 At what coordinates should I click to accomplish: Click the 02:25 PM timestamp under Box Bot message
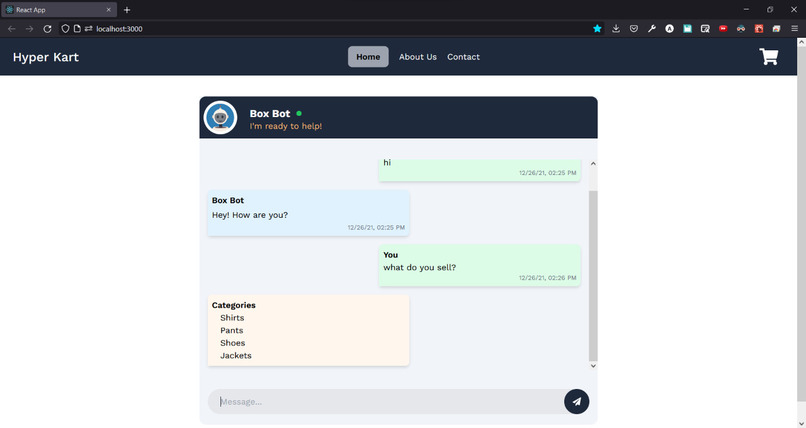pyautogui.click(x=376, y=227)
